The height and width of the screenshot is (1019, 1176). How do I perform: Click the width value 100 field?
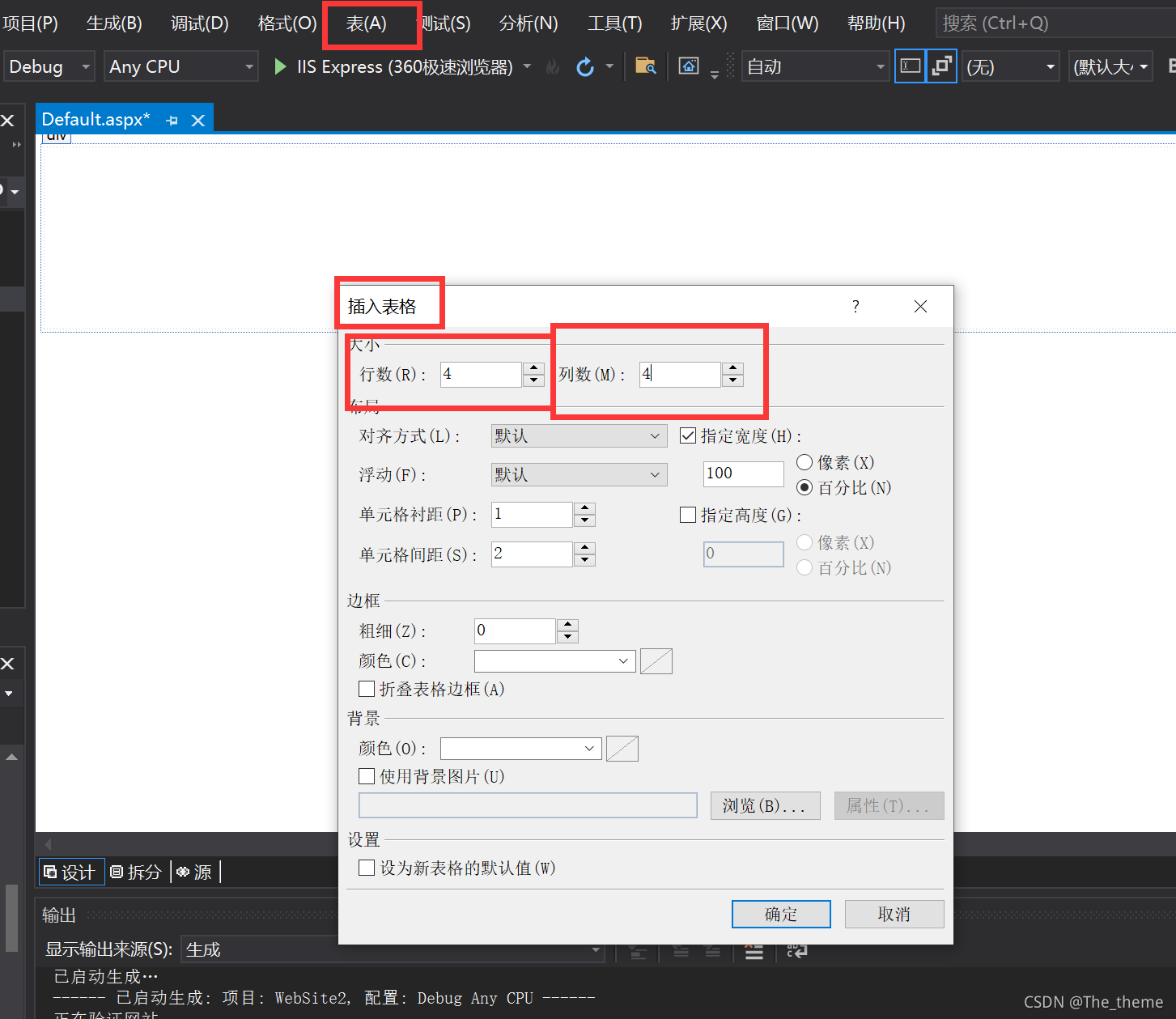(744, 473)
